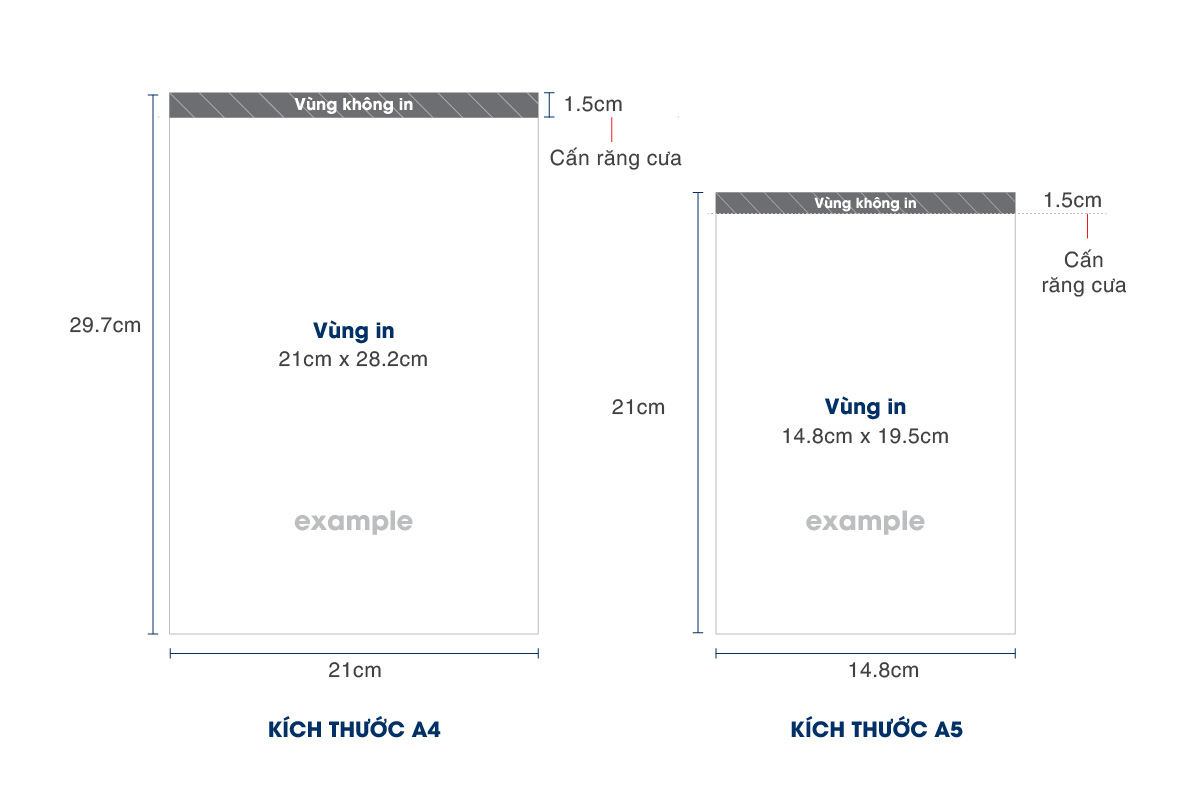Click the 'KÍCH THƯỚC A4' title
The width and height of the screenshot is (1201, 801).
pos(354,729)
